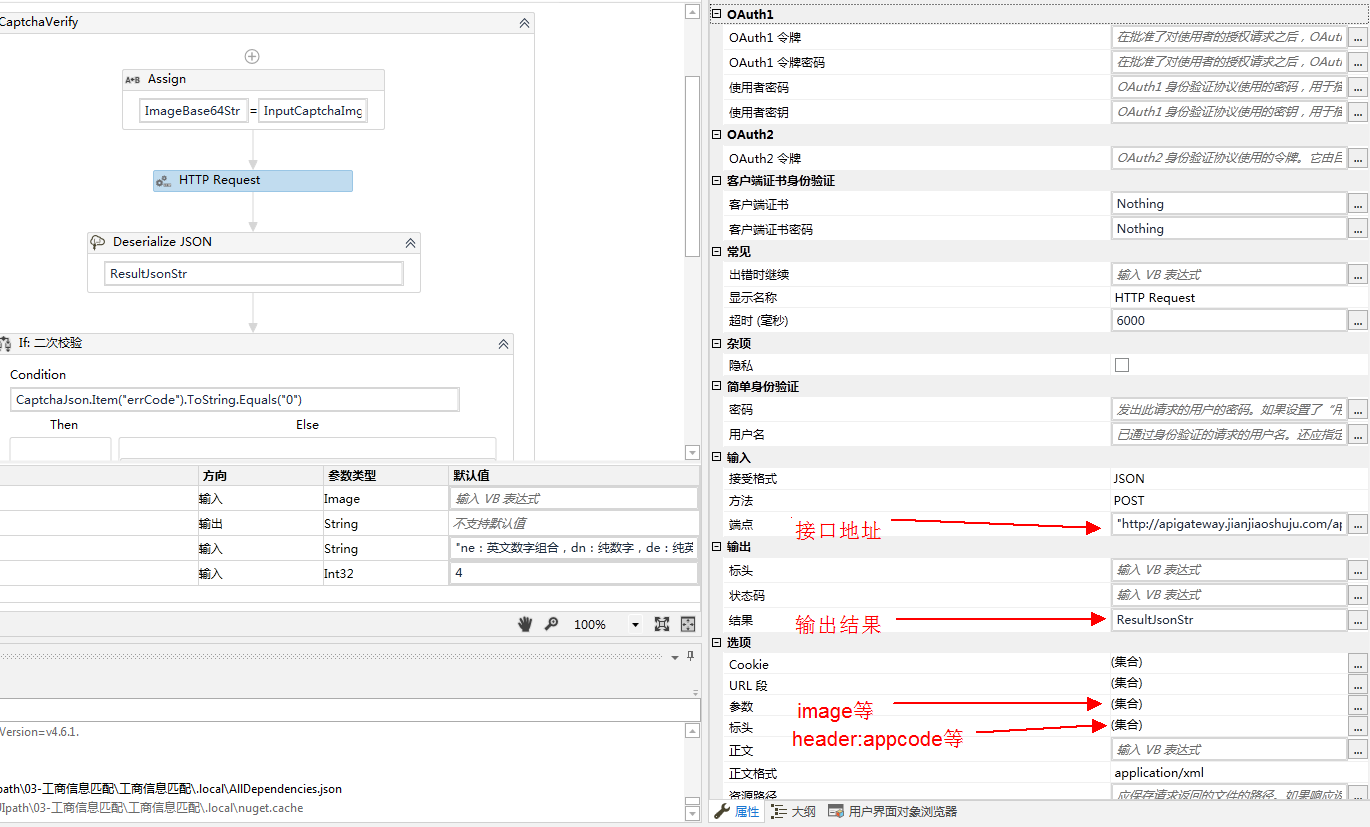The image size is (1370, 827).
Task: Click the magnifier zoom icon
Action: tap(551, 624)
